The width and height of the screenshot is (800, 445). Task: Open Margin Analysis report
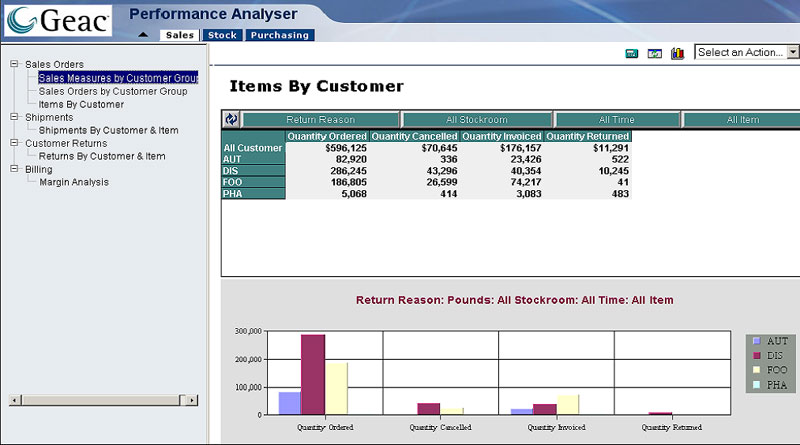[x=74, y=182]
